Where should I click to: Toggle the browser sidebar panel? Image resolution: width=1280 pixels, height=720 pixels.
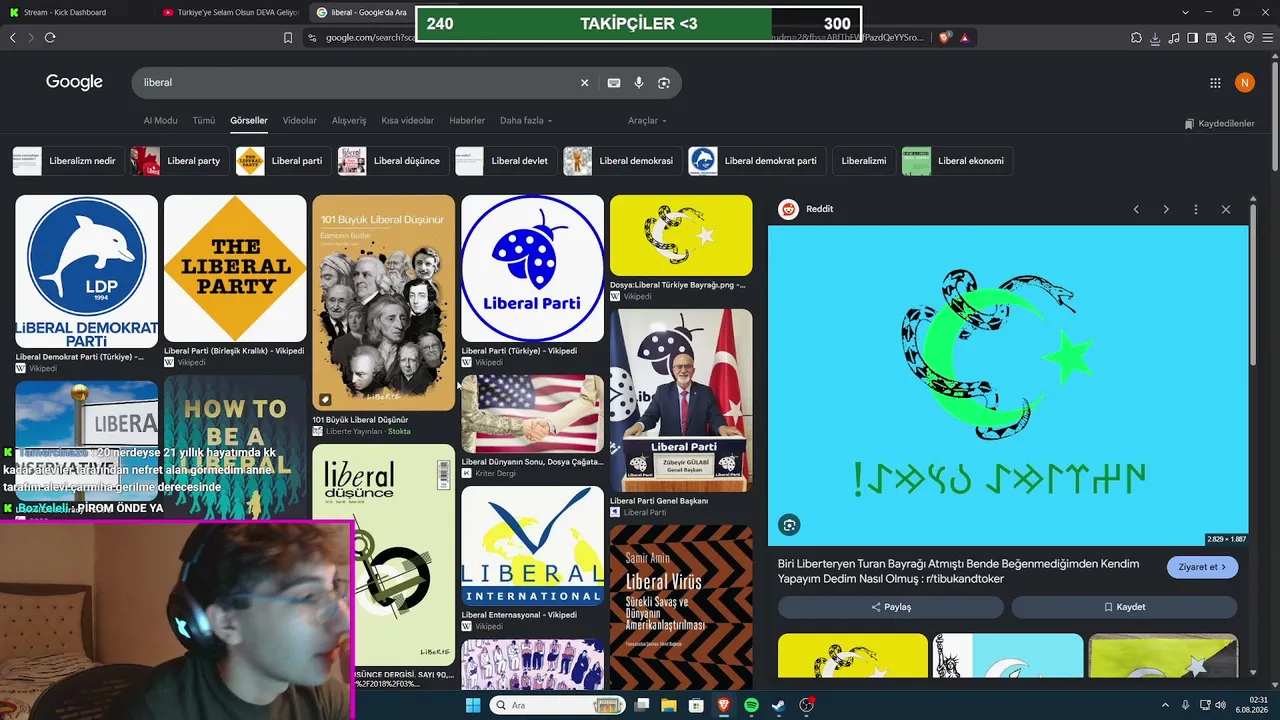(x=1193, y=38)
